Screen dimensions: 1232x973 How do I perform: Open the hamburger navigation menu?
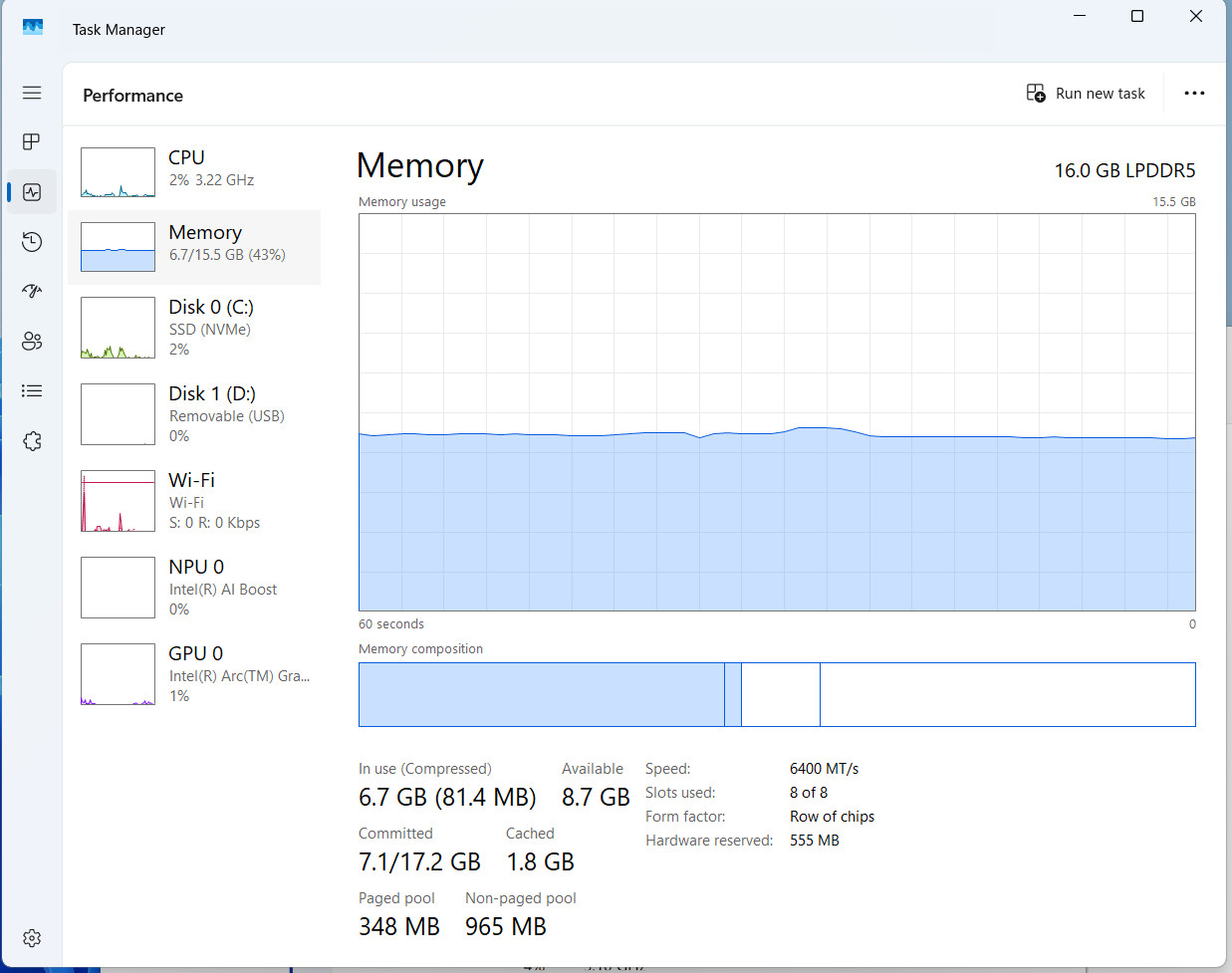(x=32, y=93)
